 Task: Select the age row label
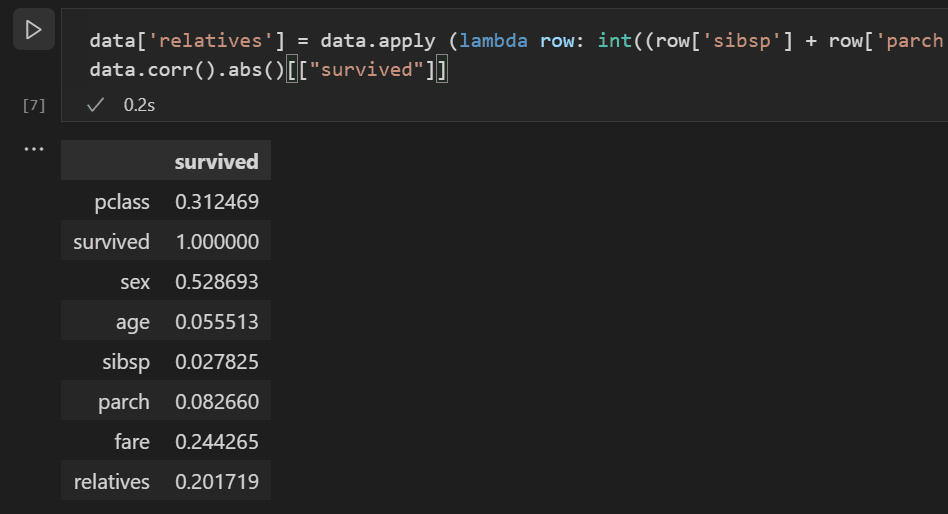pyautogui.click(x=132, y=322)
